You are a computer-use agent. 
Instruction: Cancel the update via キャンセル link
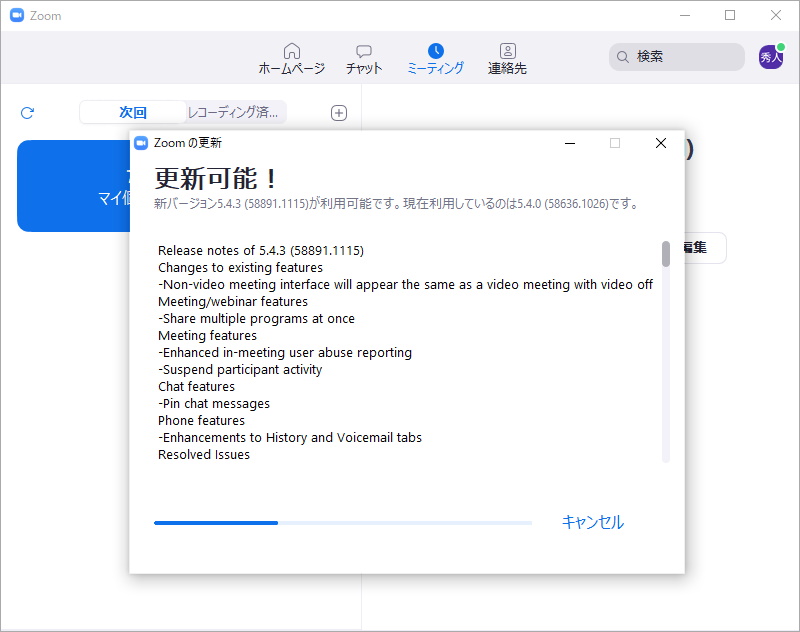[592, 522]
